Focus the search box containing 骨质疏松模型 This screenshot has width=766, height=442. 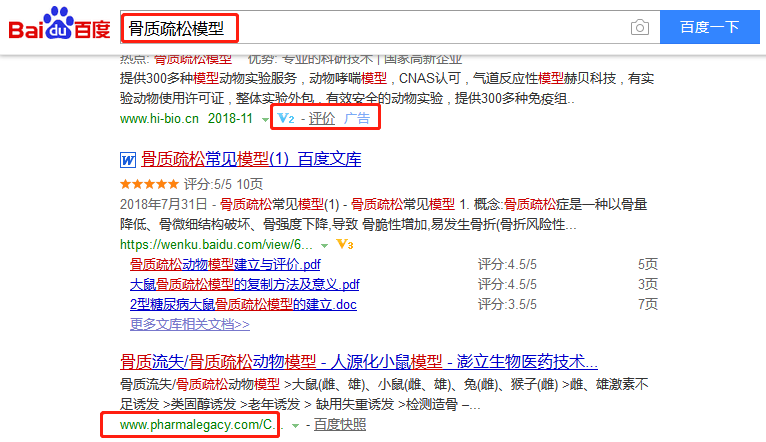(x=390, y=27)
